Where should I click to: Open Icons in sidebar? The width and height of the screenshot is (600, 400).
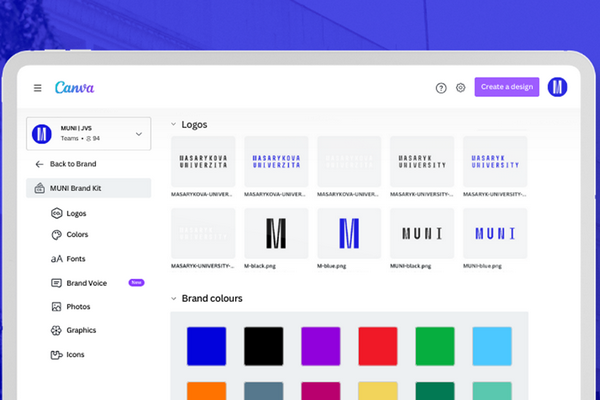pyautogui.click(x=75, y=354)
